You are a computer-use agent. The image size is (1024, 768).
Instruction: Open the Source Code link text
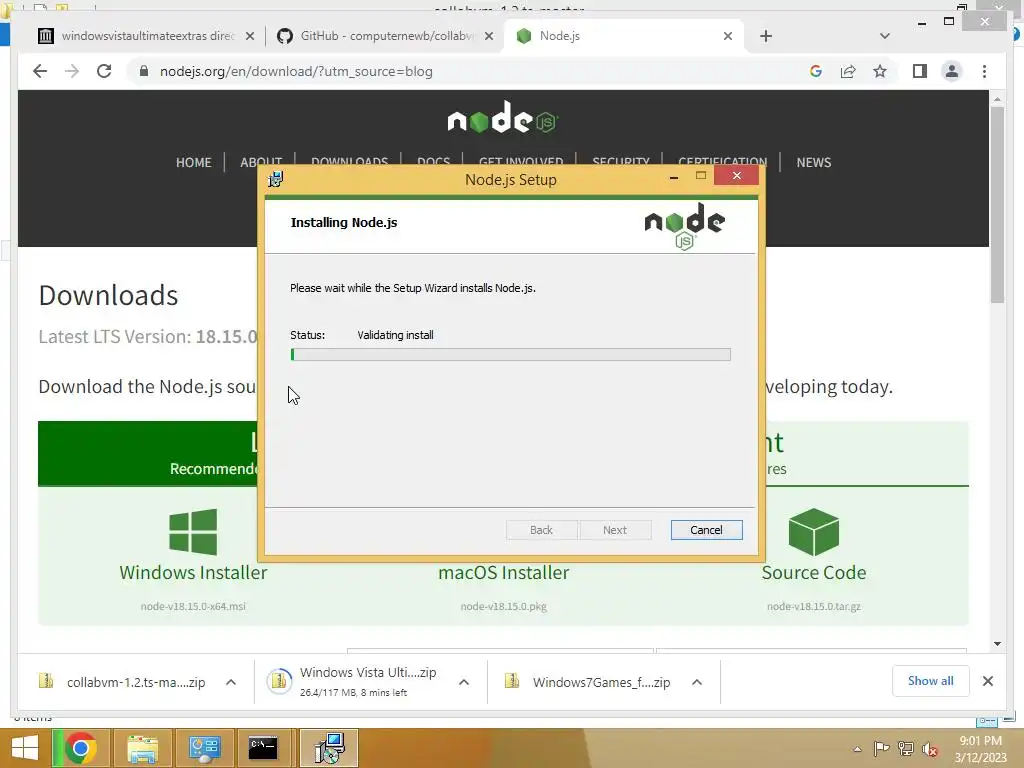[x=814, y=572]
